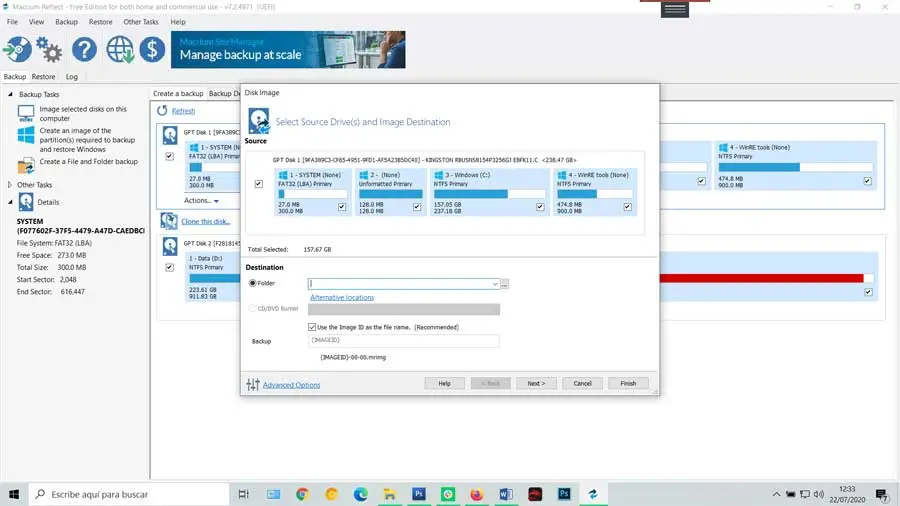Click the Windows (C:) partition usage bar
Screen dimensions: 900x506
pos(489,194)
